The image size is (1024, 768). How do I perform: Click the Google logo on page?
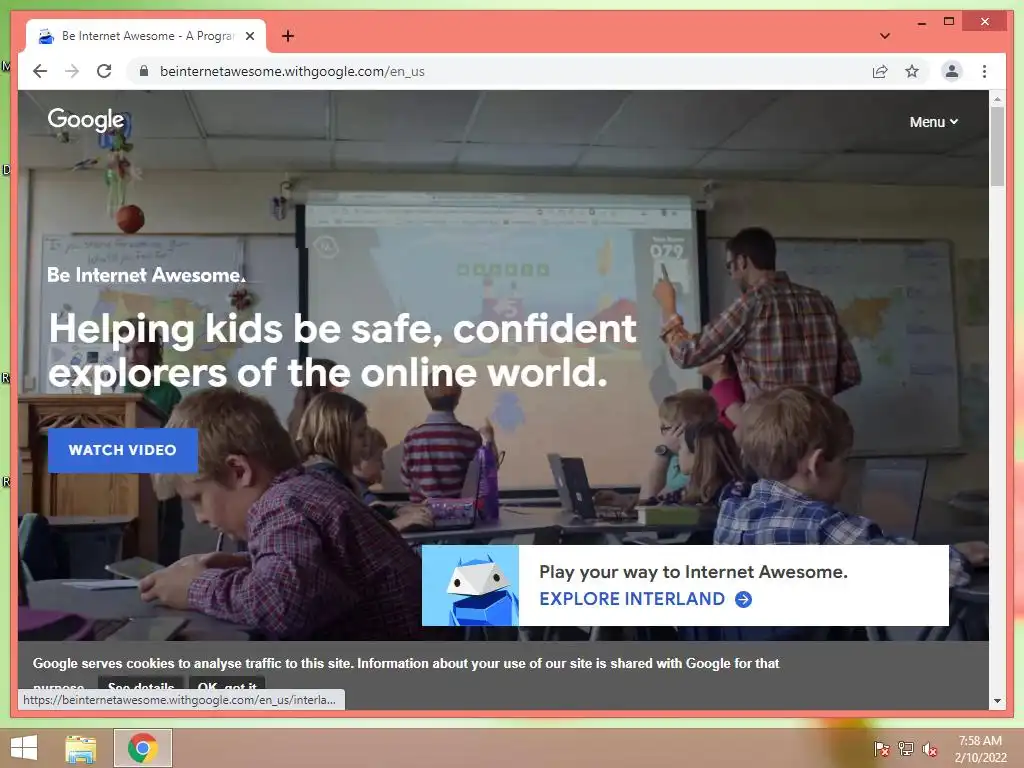86,120
